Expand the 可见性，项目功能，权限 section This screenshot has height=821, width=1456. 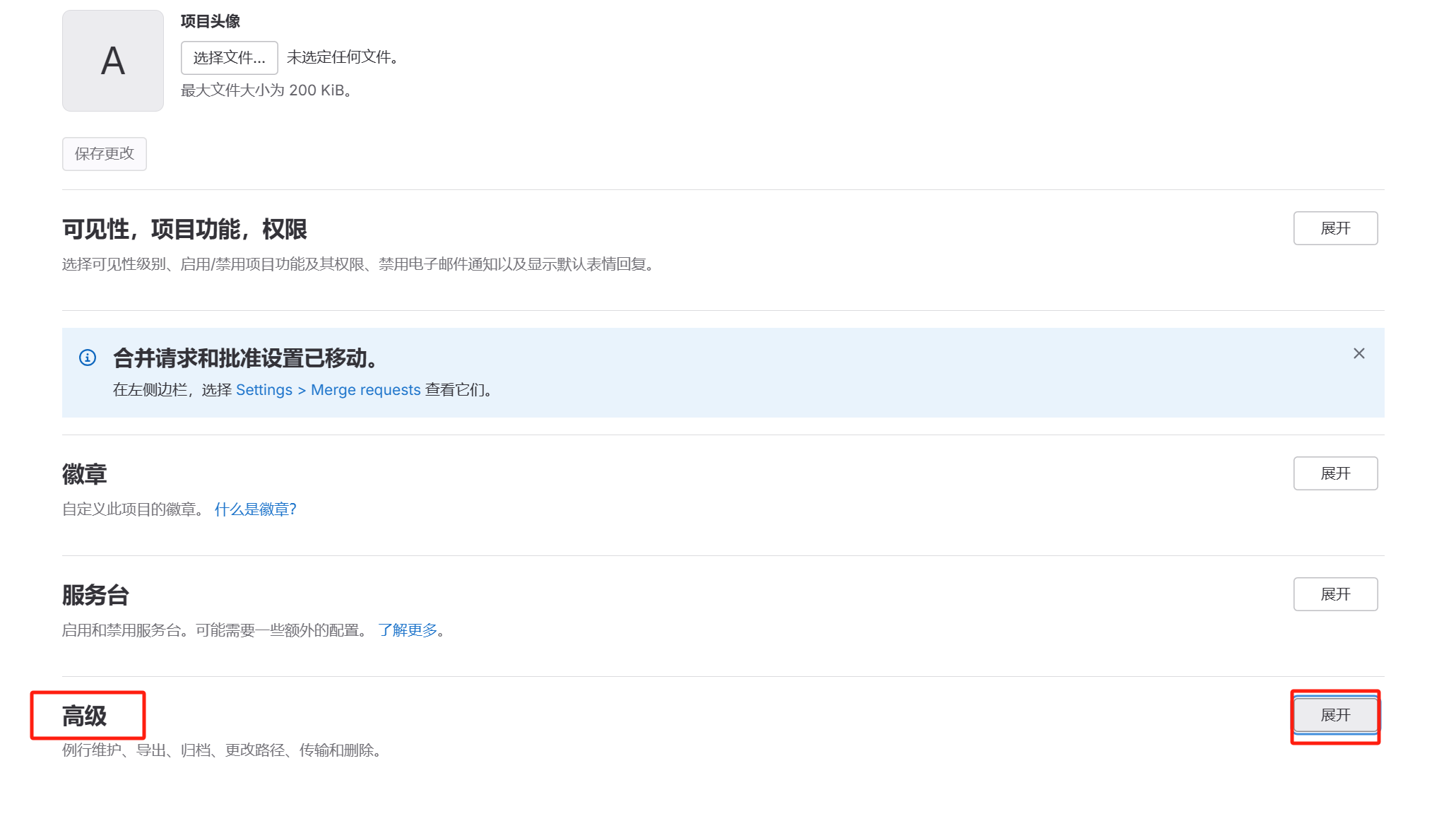1335,228
